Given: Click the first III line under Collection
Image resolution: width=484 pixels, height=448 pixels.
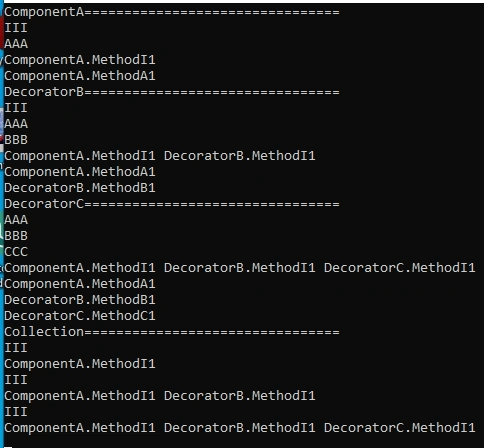Looking at the screenshot, I should click(x=16, y=348).
